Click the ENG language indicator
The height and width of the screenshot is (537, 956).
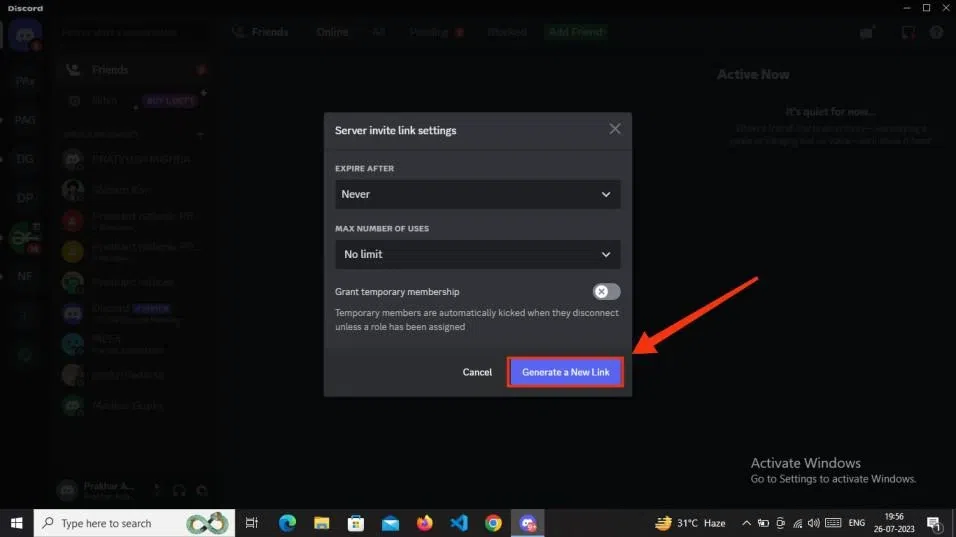click(x=856, y=523)
